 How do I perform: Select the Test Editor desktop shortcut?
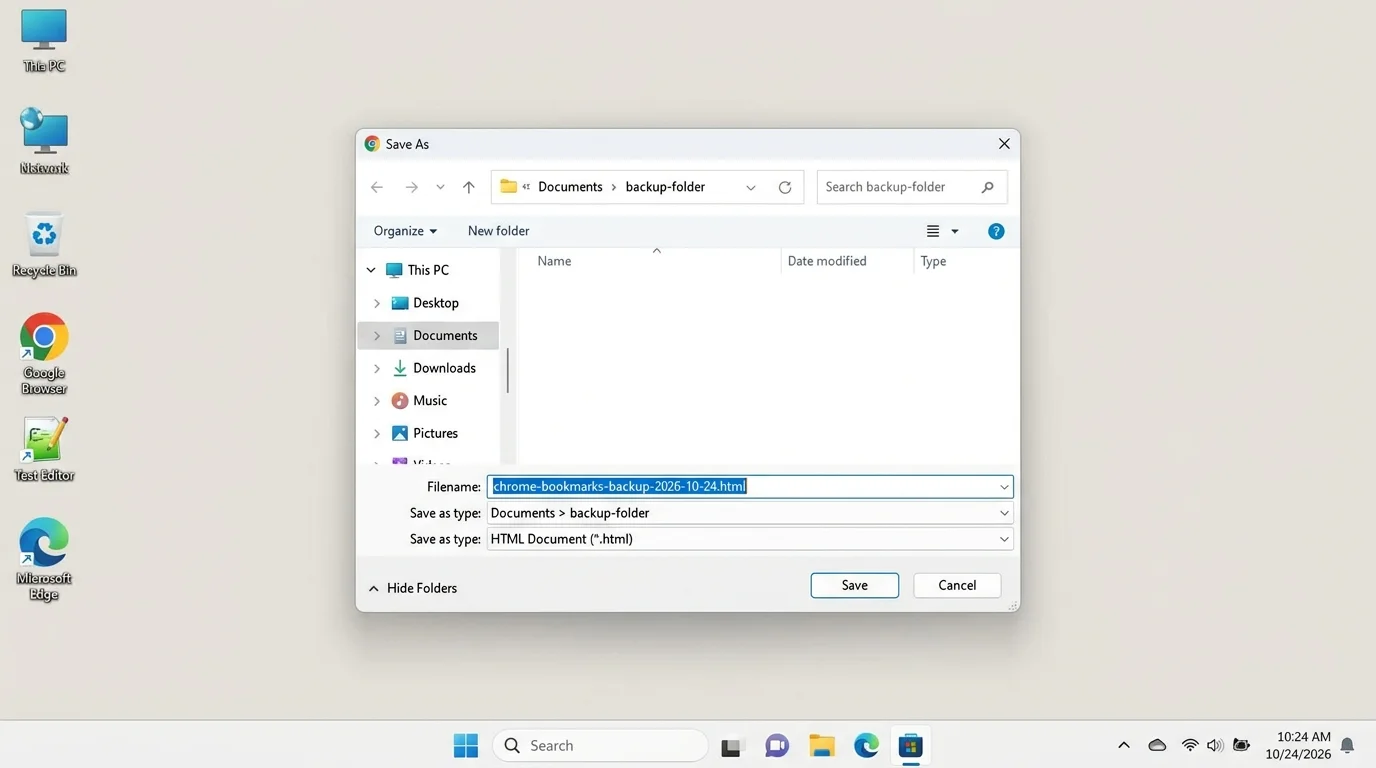[x=44, y=449]
